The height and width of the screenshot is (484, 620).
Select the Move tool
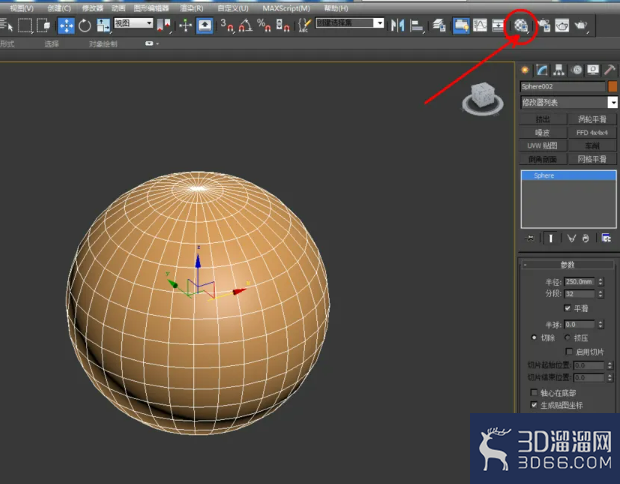[x=66, y=26]
